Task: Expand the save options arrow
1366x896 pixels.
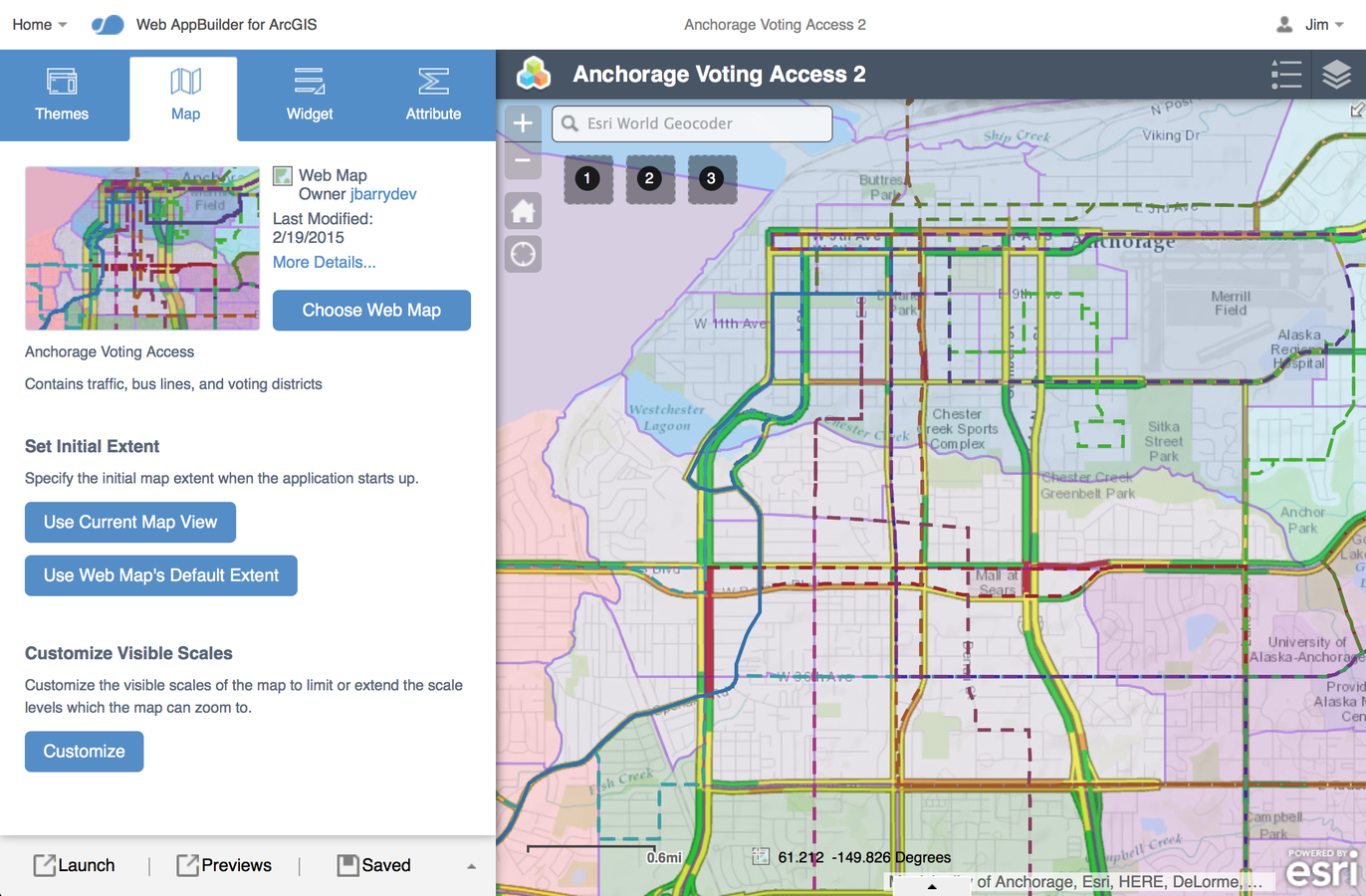Action: (x=471, y=866)
